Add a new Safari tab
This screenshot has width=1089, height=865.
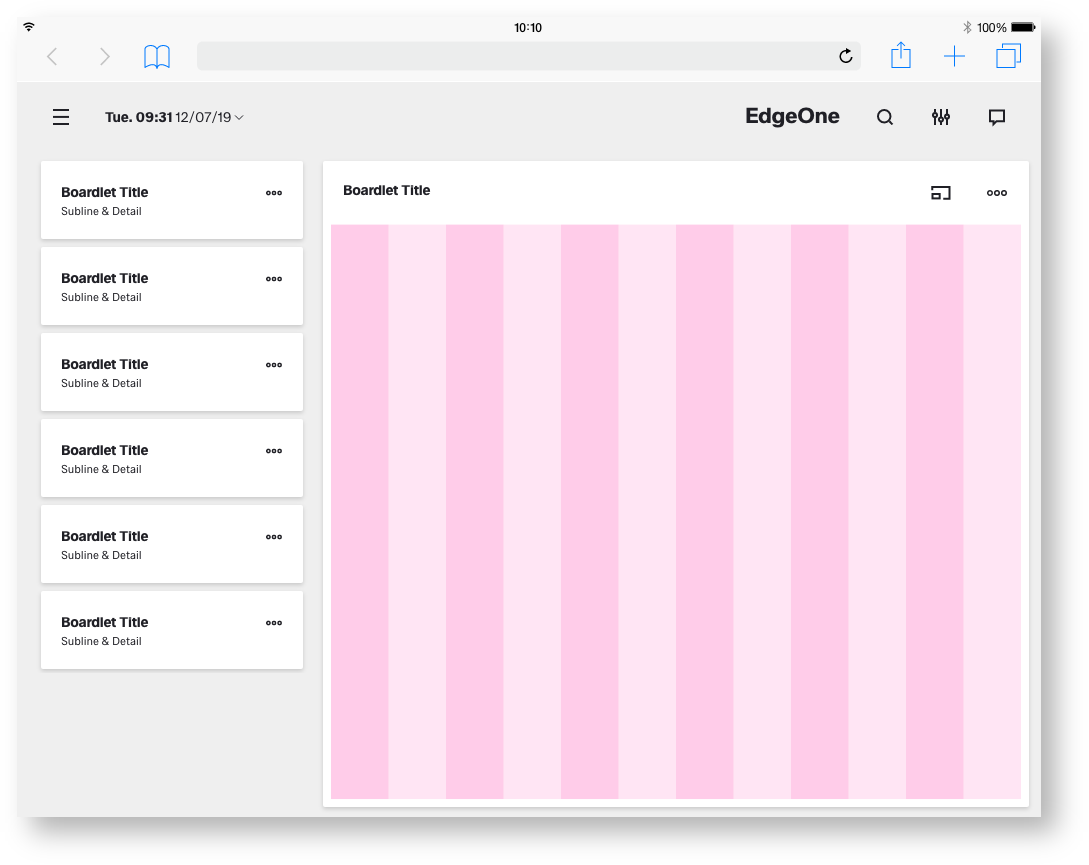click(x=955, y=57)
